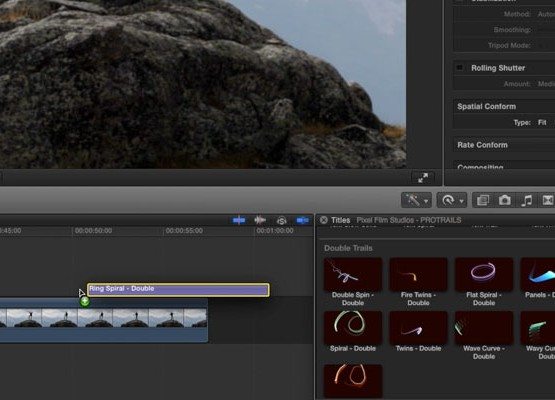
Task: Toggle timeline snapping
Action: pyautogui.click(x=302, y=220)
